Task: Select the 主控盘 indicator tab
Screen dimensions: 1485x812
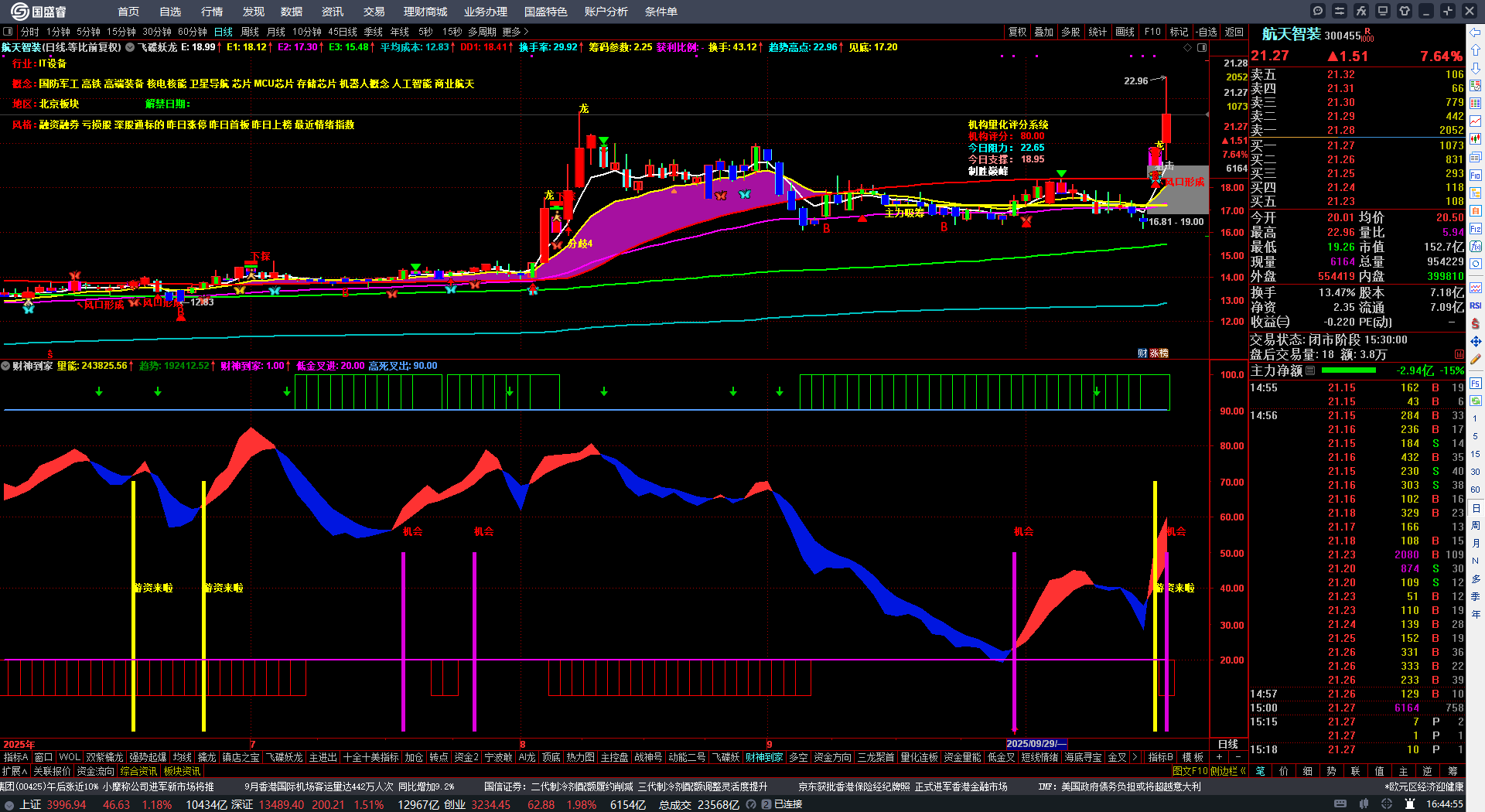Action: tap(615, 757)
